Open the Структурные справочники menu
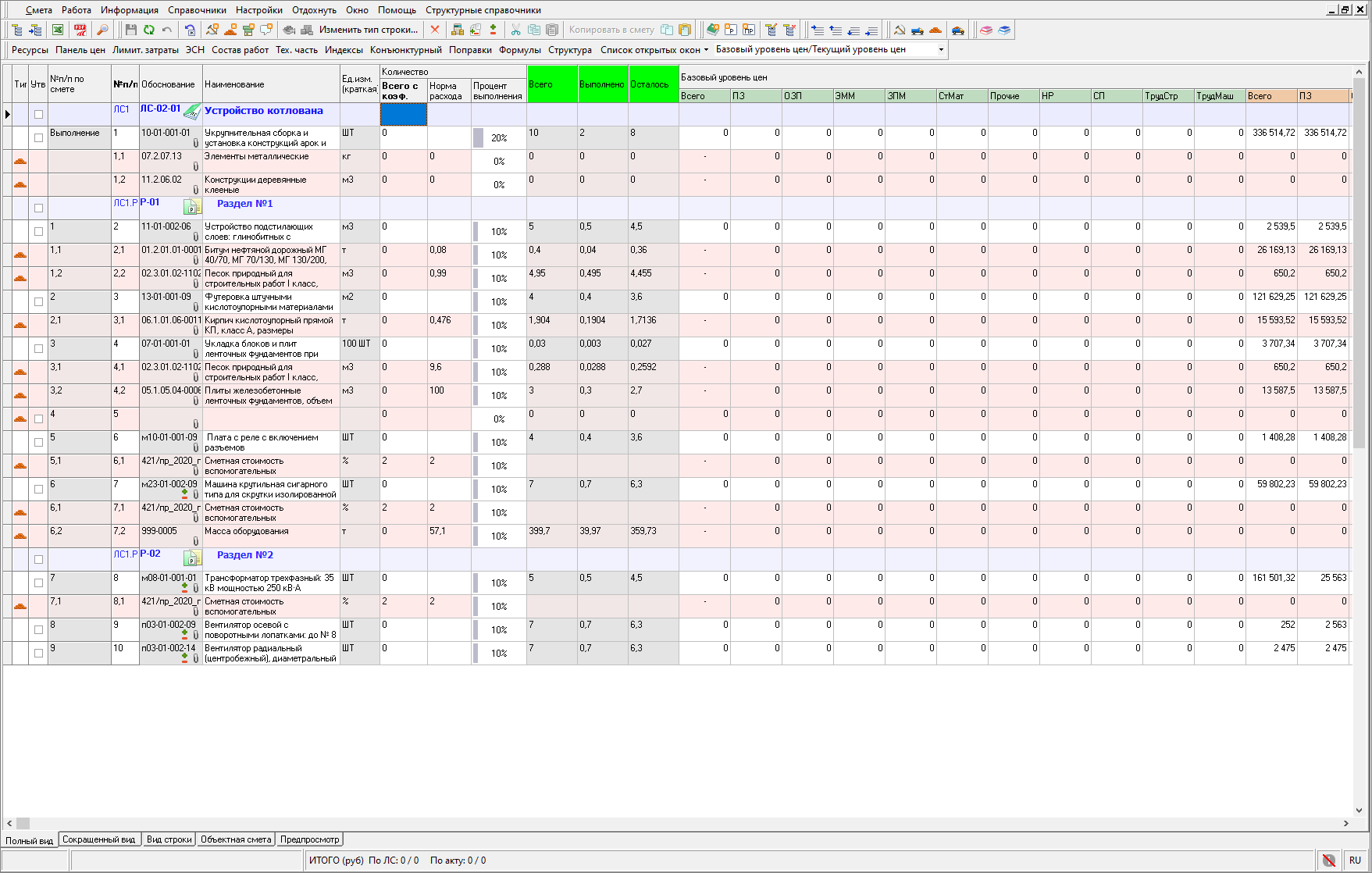Image resolution: width=1372 pixels, height=873 pixels. click(483, 10)
